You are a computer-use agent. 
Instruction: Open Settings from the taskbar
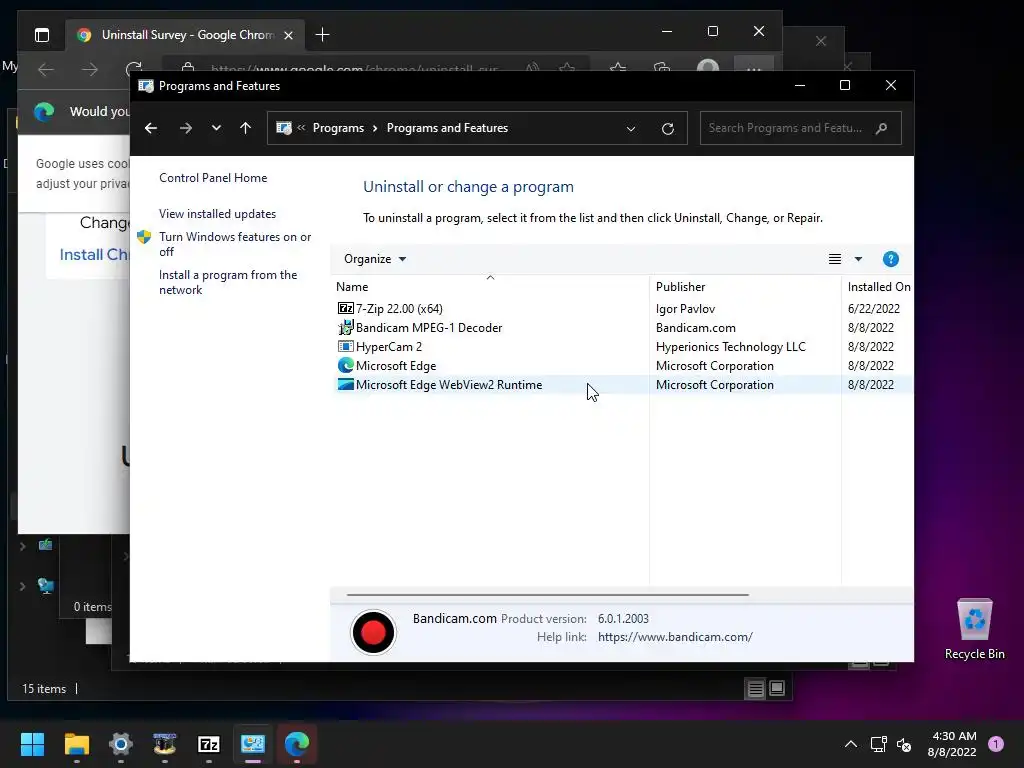click(121, 744)
